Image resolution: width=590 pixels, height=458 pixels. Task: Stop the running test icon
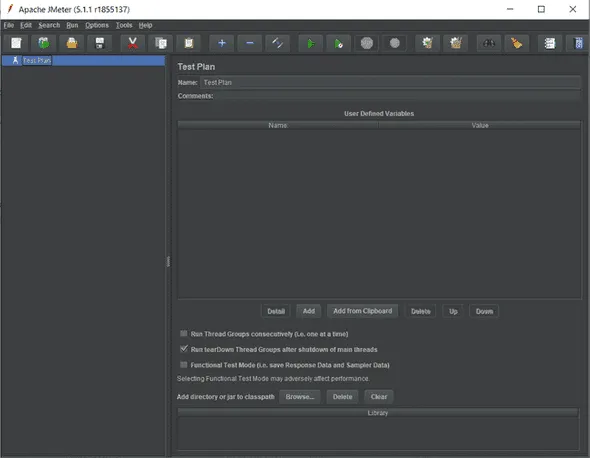click(x=366, y=43)
